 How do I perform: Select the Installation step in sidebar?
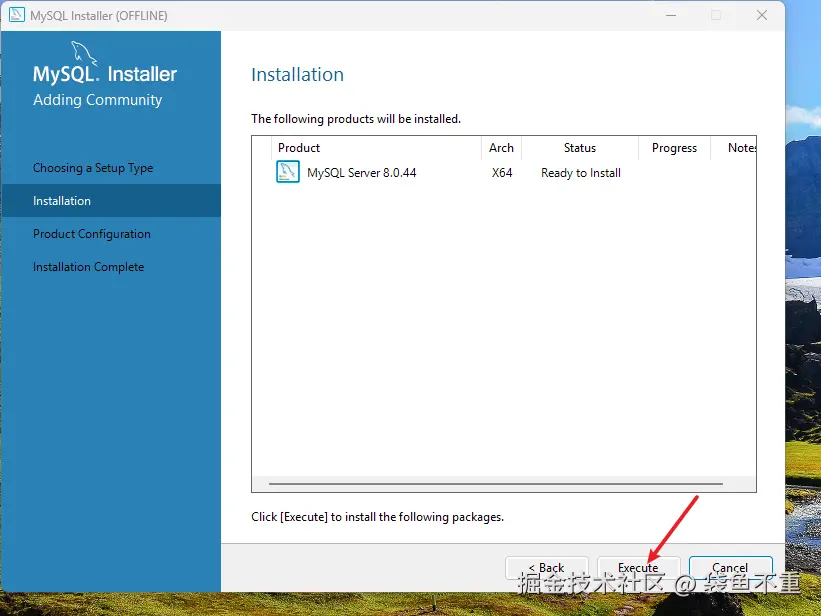(x=110, y=201)
